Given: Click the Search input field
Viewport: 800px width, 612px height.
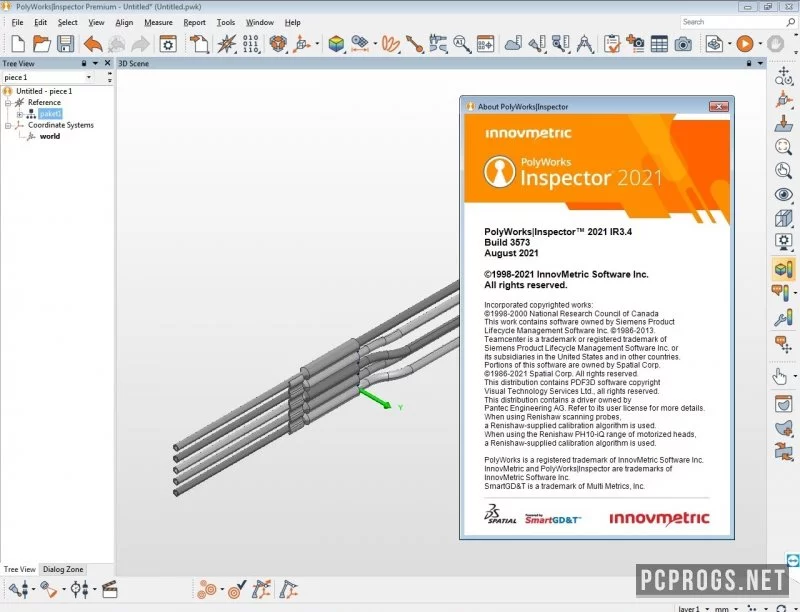Looking at the screenshot, I should pyautogui.click(x=732, y=22).
